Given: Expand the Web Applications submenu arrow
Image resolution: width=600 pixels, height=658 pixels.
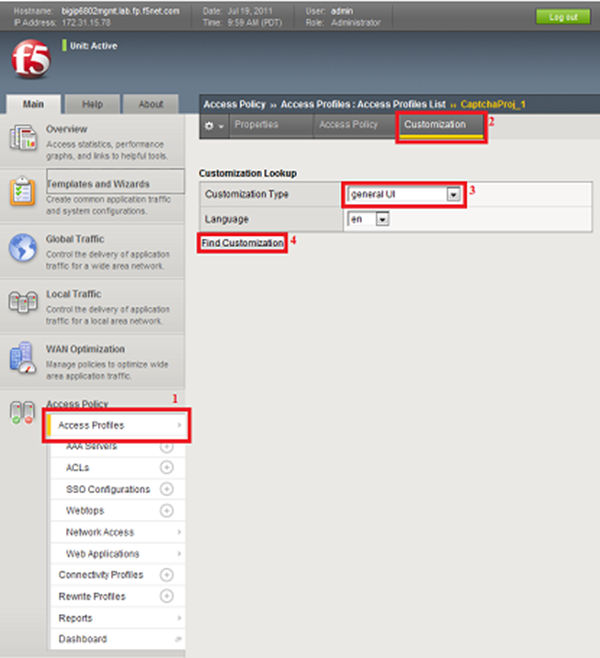Looking at the screenshot, I should coord(179,554).
